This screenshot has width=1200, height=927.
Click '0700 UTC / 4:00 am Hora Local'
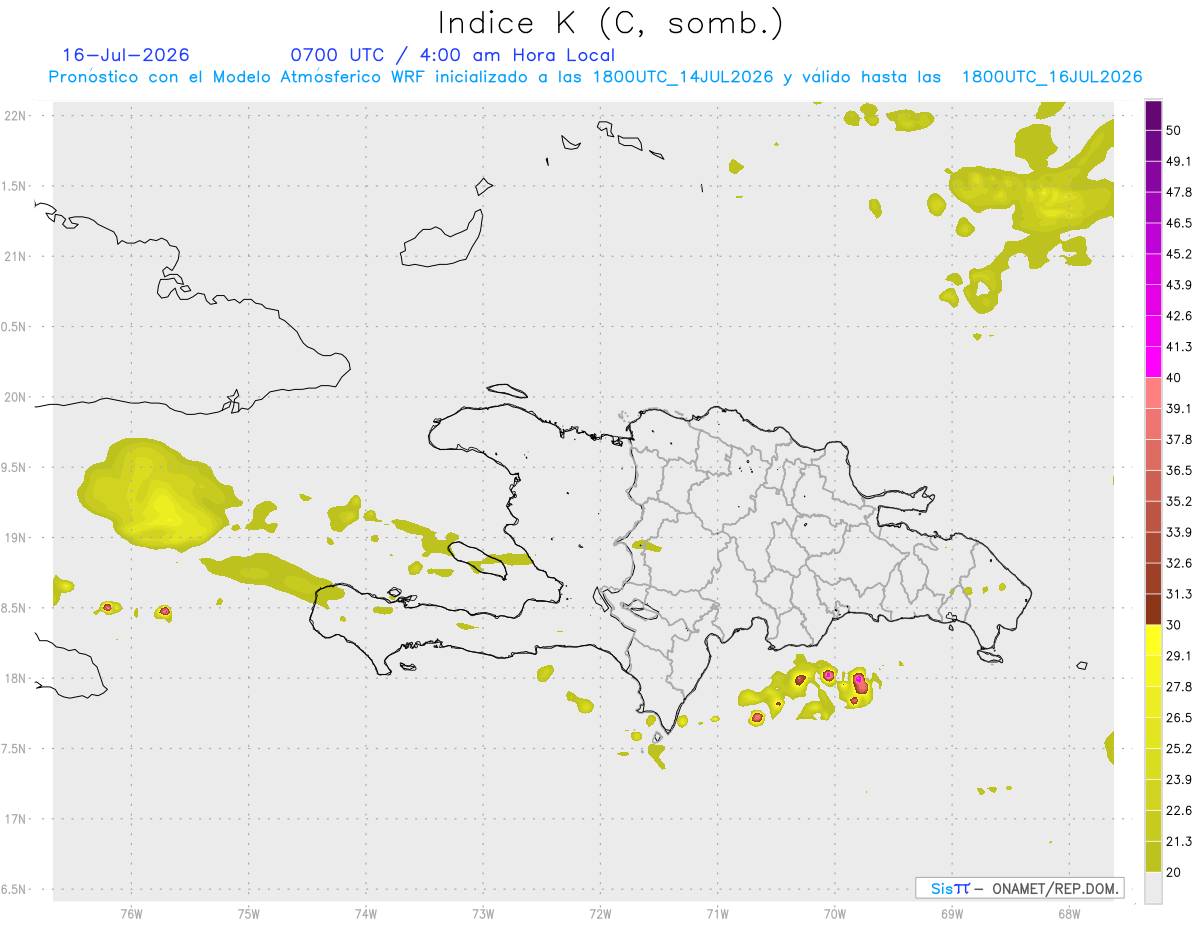pyautogui.click(x=452, y=55)
